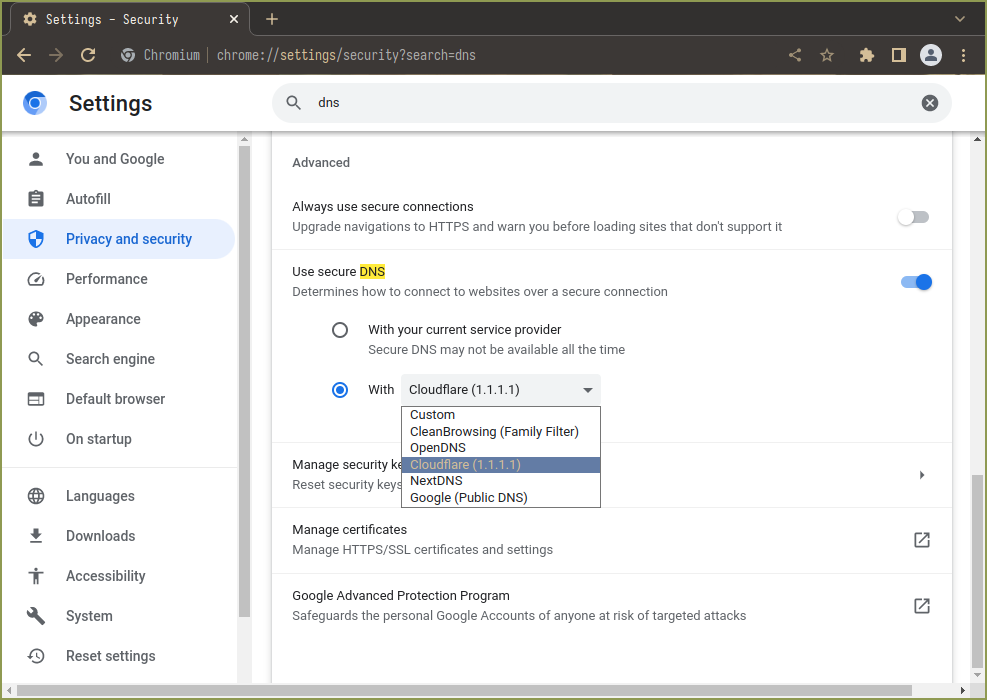Choose Google (Public DNS) from the list

[468, 497]
